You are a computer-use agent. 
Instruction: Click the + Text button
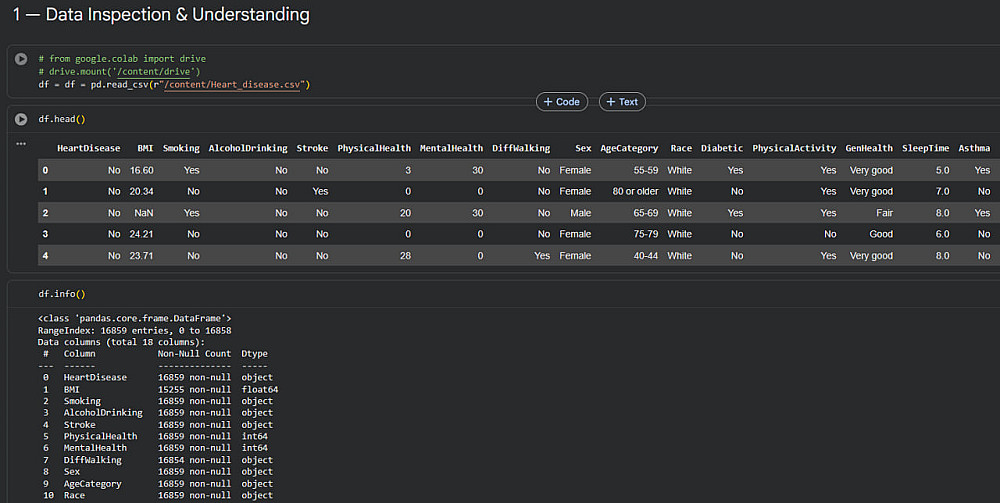coord(621,102)
